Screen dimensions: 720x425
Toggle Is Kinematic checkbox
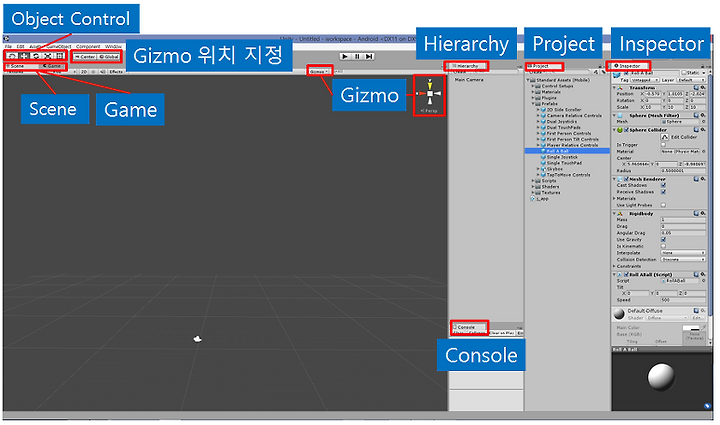663,246
